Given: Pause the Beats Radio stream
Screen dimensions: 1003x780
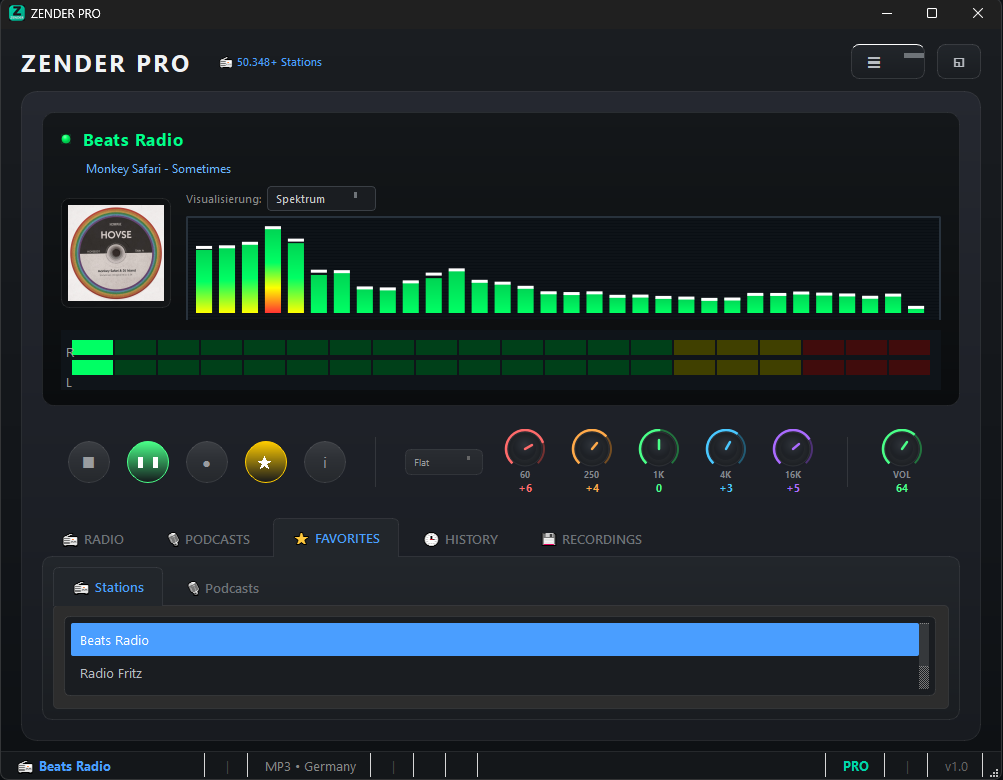Looking at the screenshot, I should click(148, 463).
